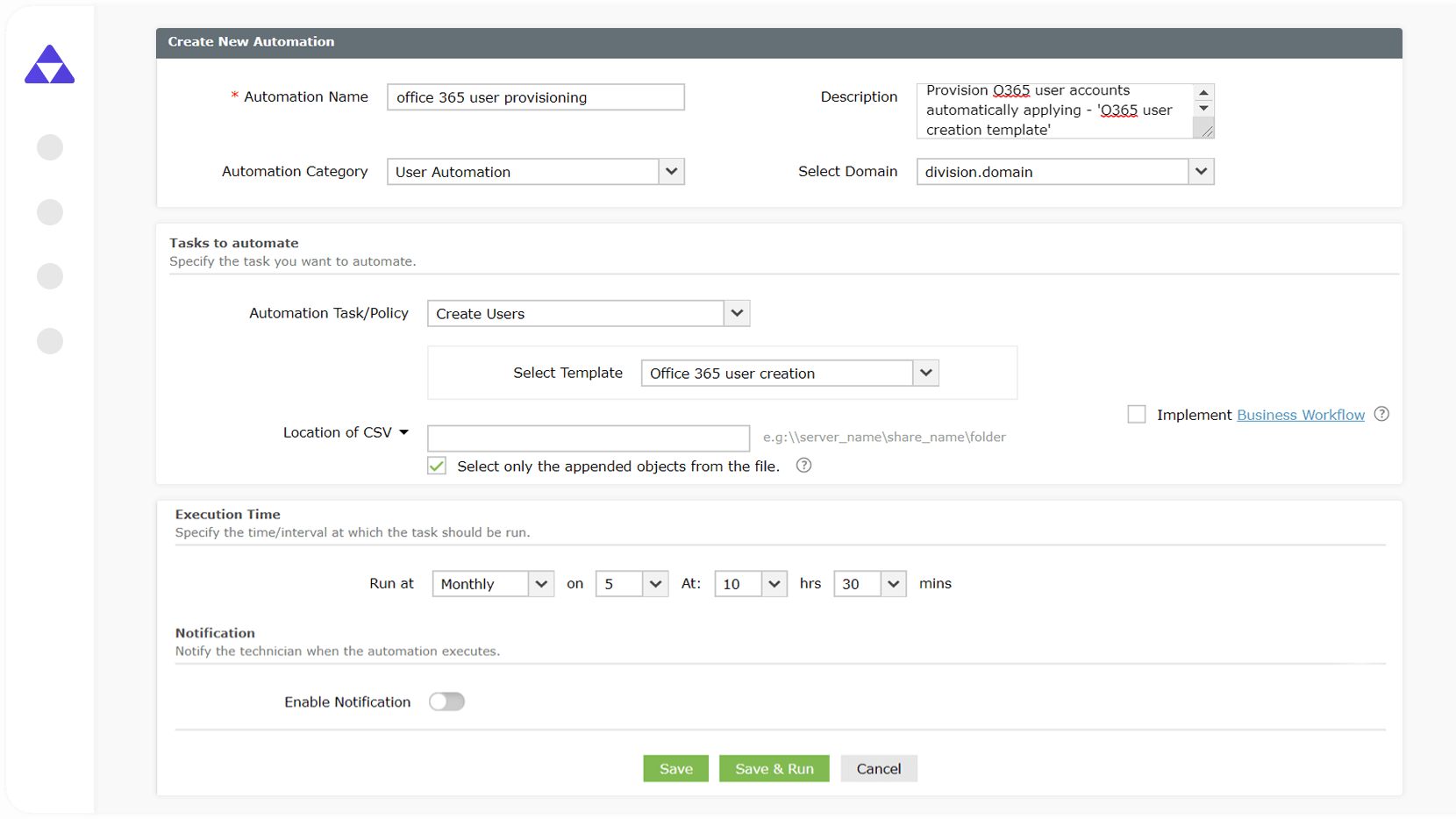Open the Automation Task/Policy dropdown
The height and width of the screenshot is (819, 1456).
click(589, 314)
